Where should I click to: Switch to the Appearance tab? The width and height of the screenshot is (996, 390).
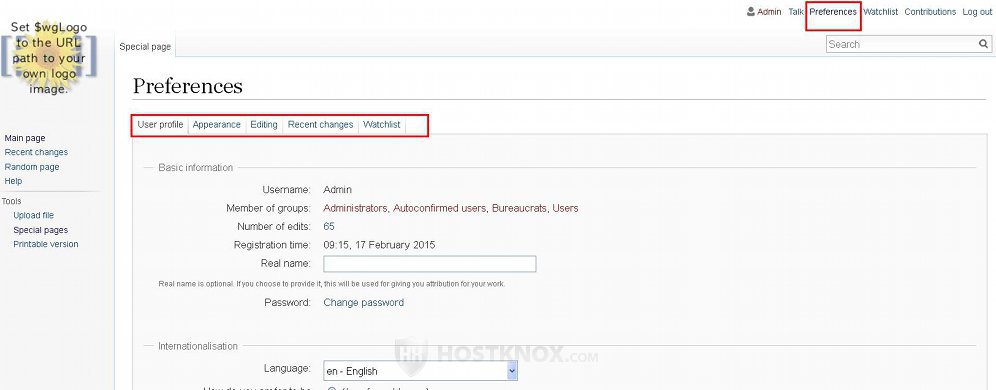(217, 124)
